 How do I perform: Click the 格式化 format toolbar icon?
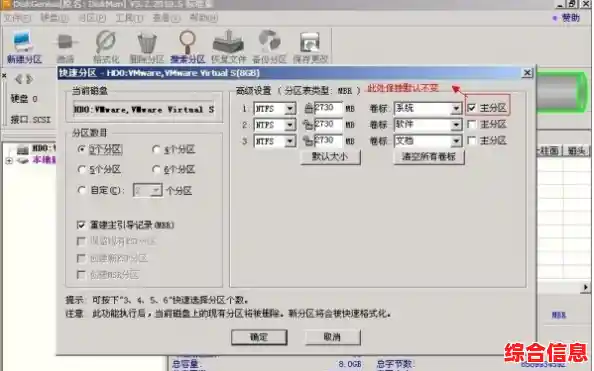pyautogui.click(x=106, y=47)
